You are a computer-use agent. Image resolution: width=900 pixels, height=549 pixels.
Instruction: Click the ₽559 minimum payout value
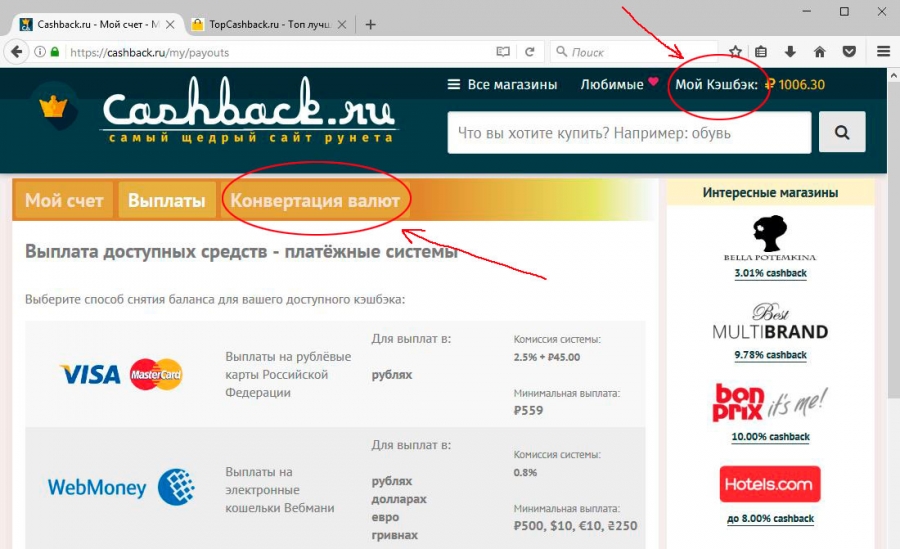point(528,410)
